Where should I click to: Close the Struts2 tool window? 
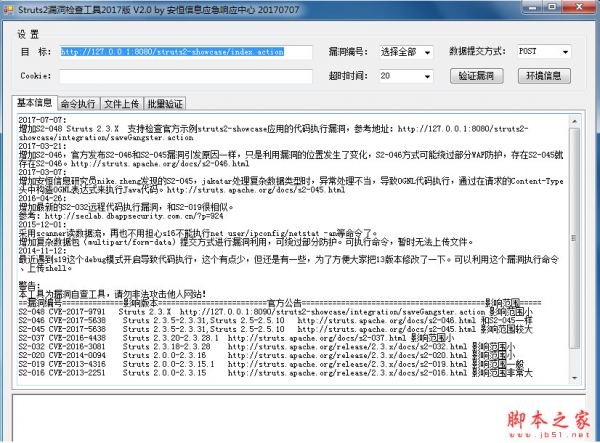click(x=579, y=7)
